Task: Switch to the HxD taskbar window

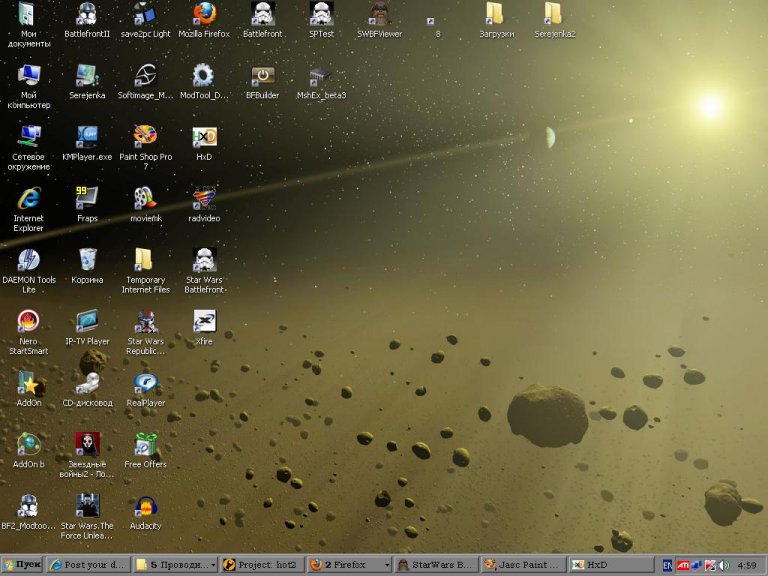Action: pyautogui.click(x=611, y=565)
